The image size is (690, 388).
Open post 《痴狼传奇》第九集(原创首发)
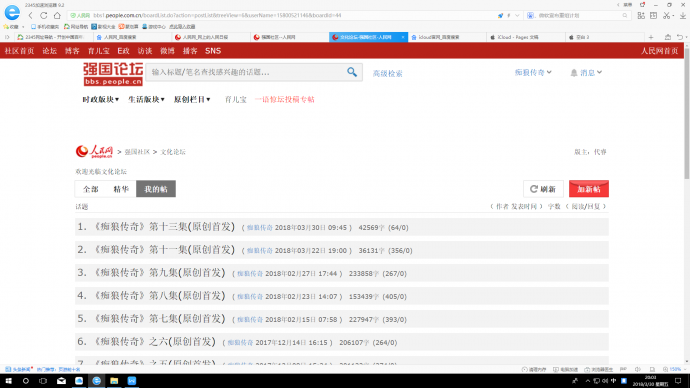(x=159, y=273)
